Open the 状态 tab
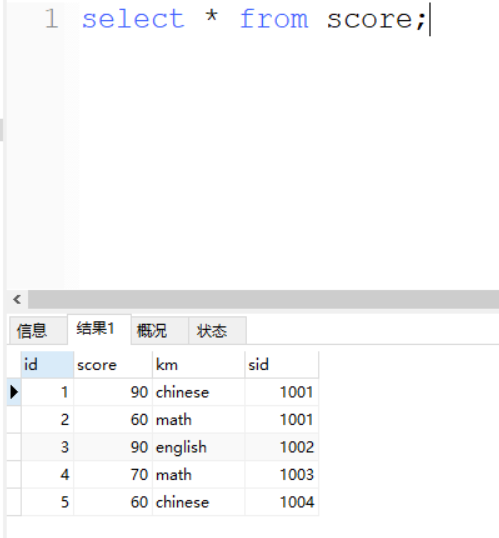The height and width of the screenshot is (538, 499). tap(217, 330)
